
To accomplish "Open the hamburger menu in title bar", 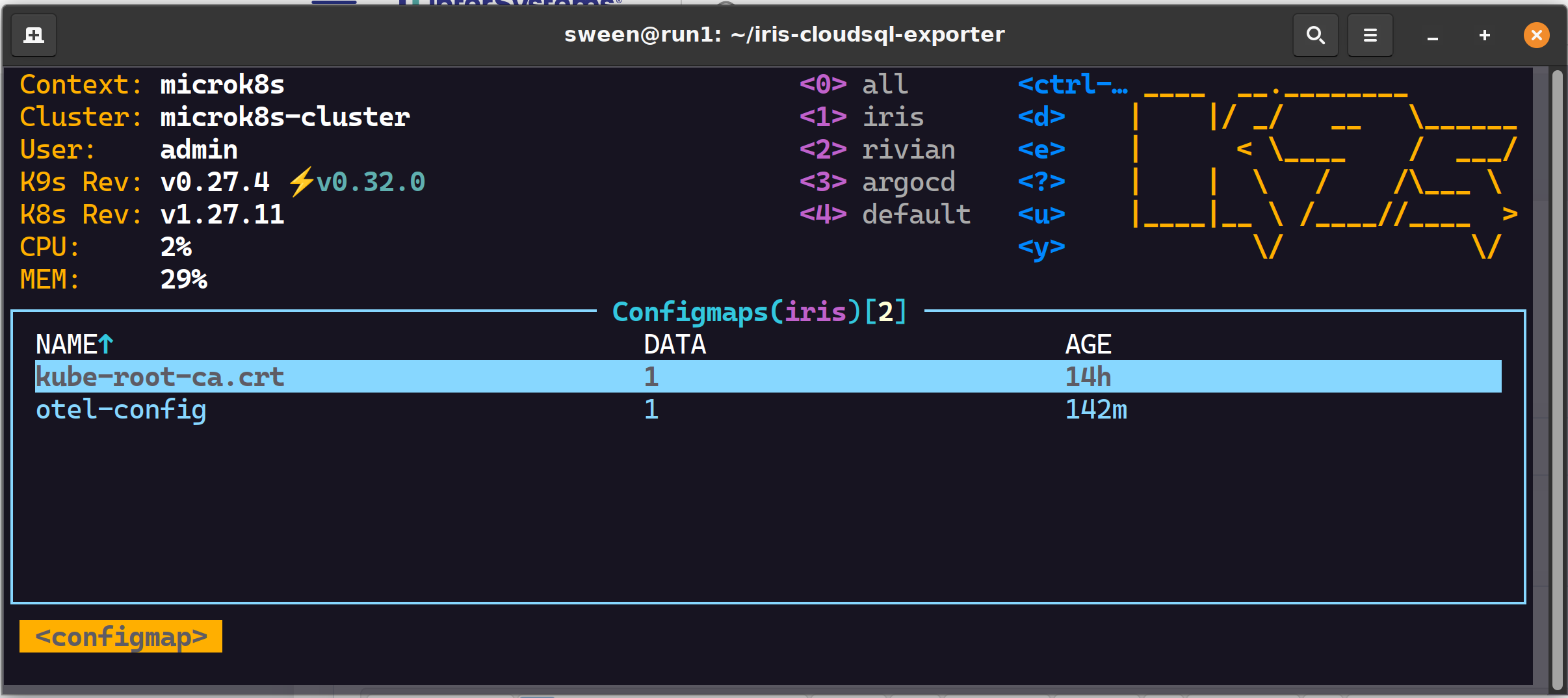I will (x=1370, y=35).
